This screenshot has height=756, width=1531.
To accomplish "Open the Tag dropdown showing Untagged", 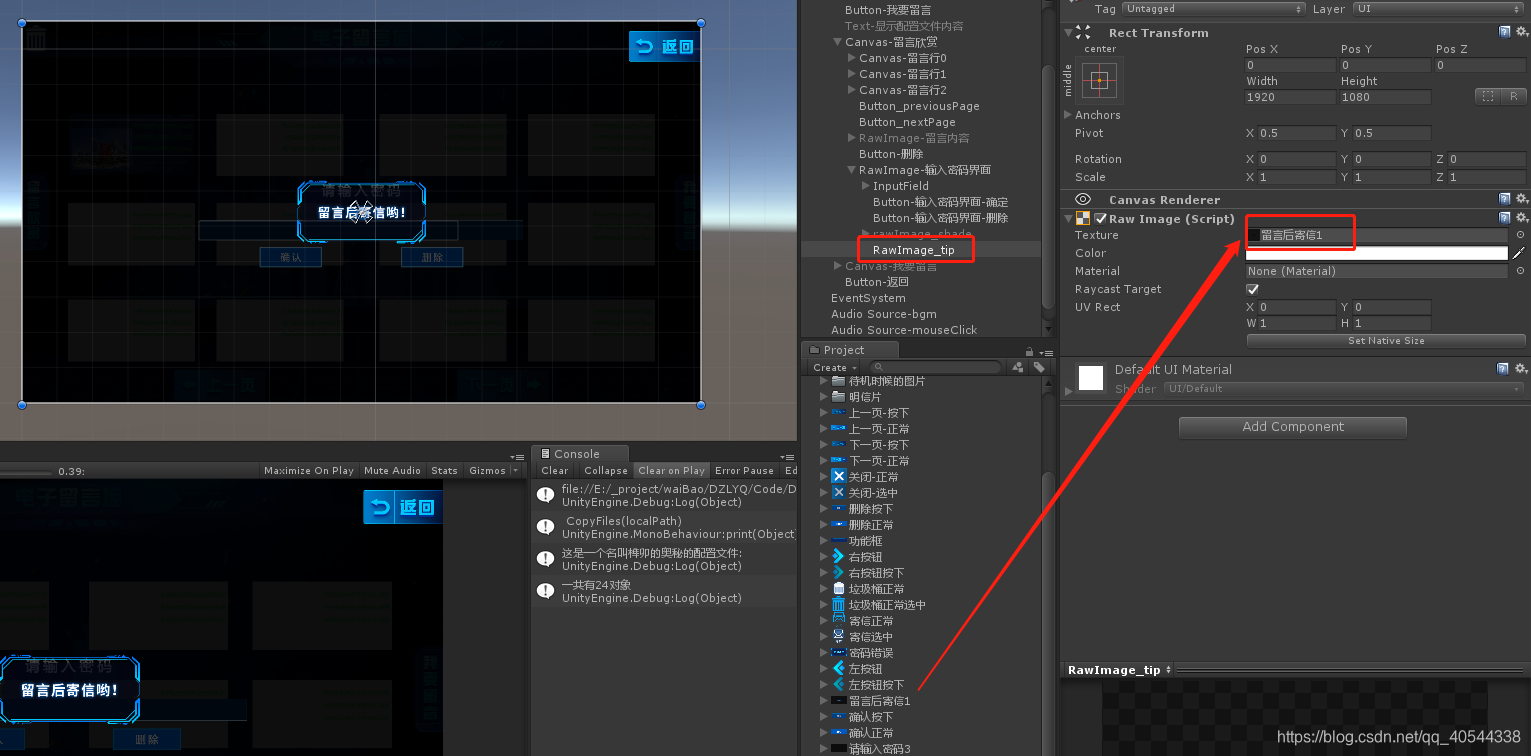I will pos(1213,8).
